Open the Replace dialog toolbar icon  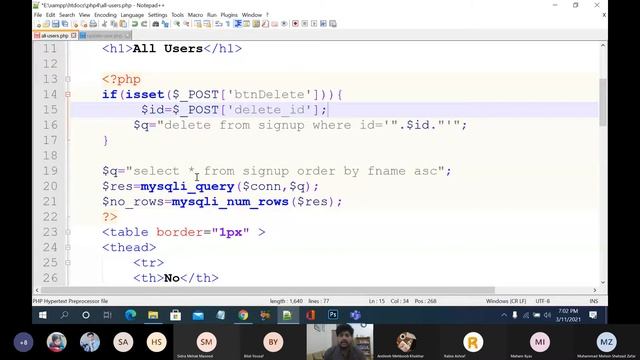165,24
